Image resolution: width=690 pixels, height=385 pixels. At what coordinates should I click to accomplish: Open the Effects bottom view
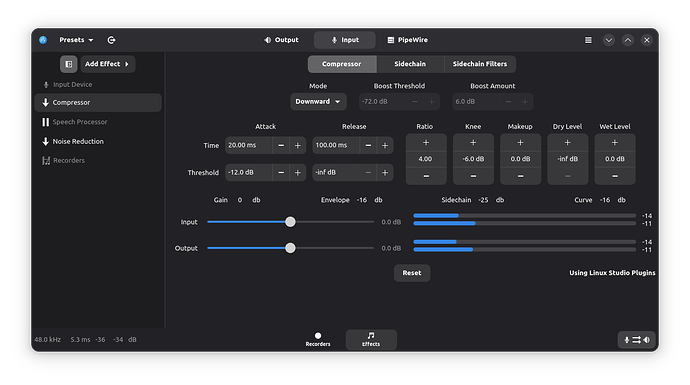371,340
